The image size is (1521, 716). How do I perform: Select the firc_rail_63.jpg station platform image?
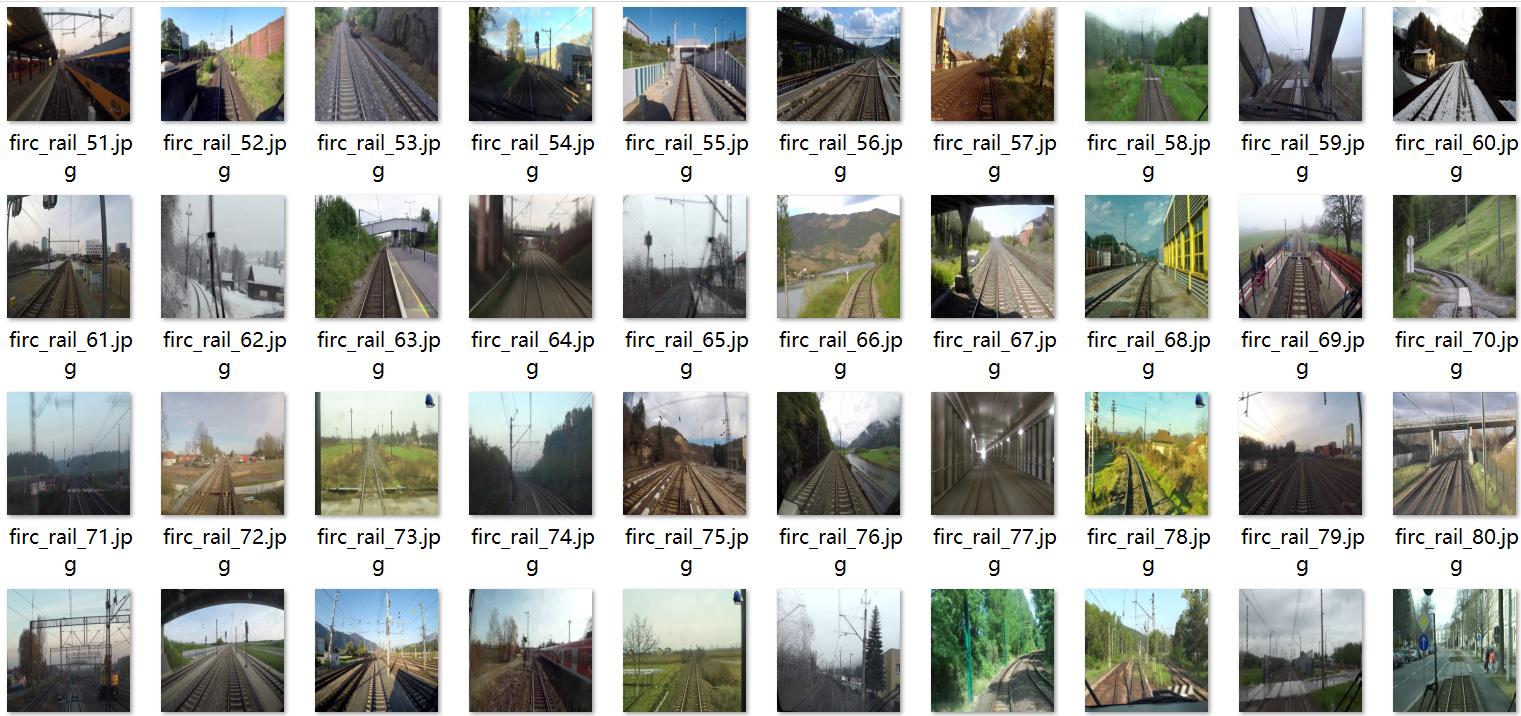tap(377, 257)
